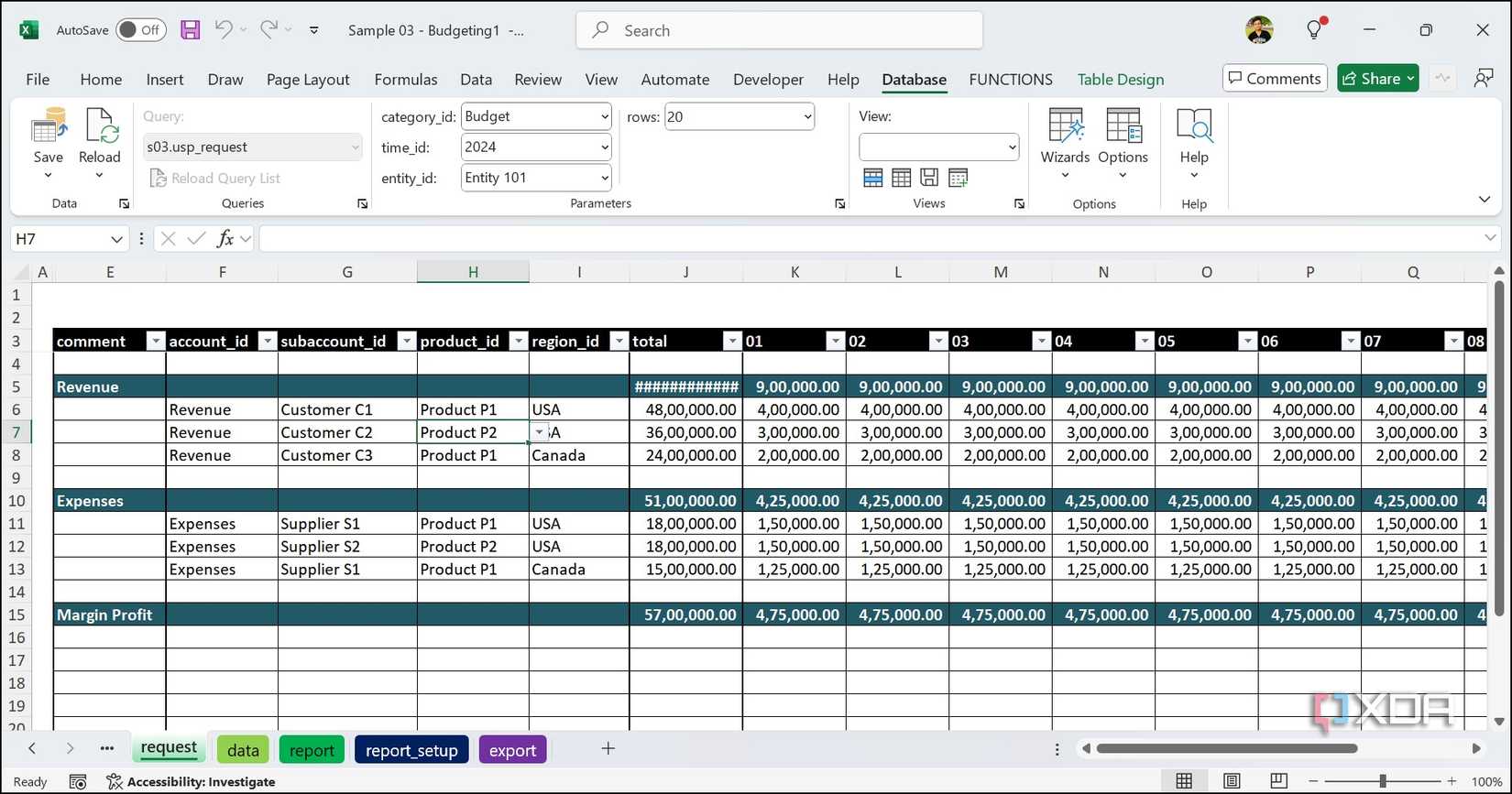Open the Database ribbon tab

tap(914, 80)
